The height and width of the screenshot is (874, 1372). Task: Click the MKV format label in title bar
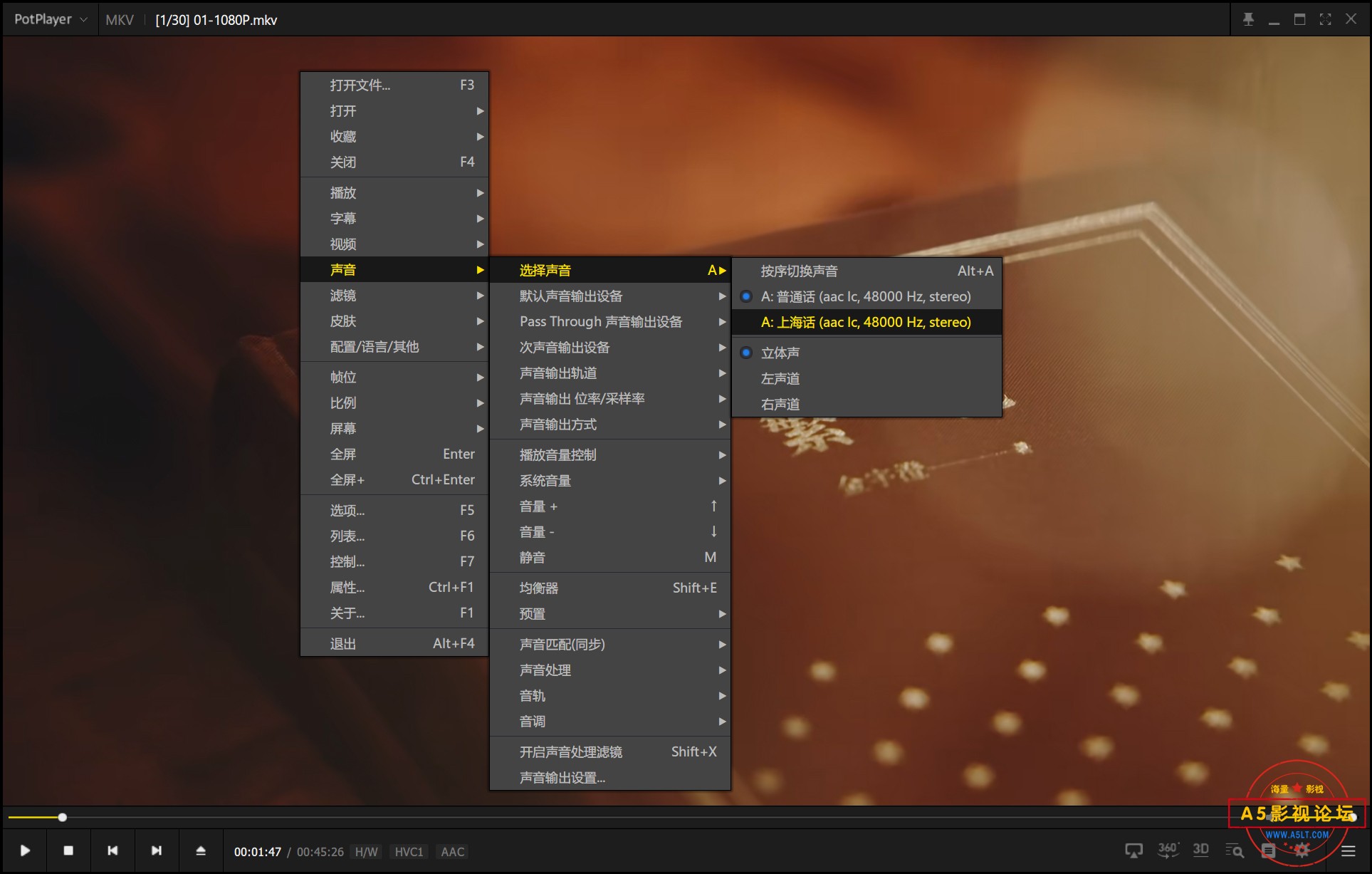click(120, 20)
